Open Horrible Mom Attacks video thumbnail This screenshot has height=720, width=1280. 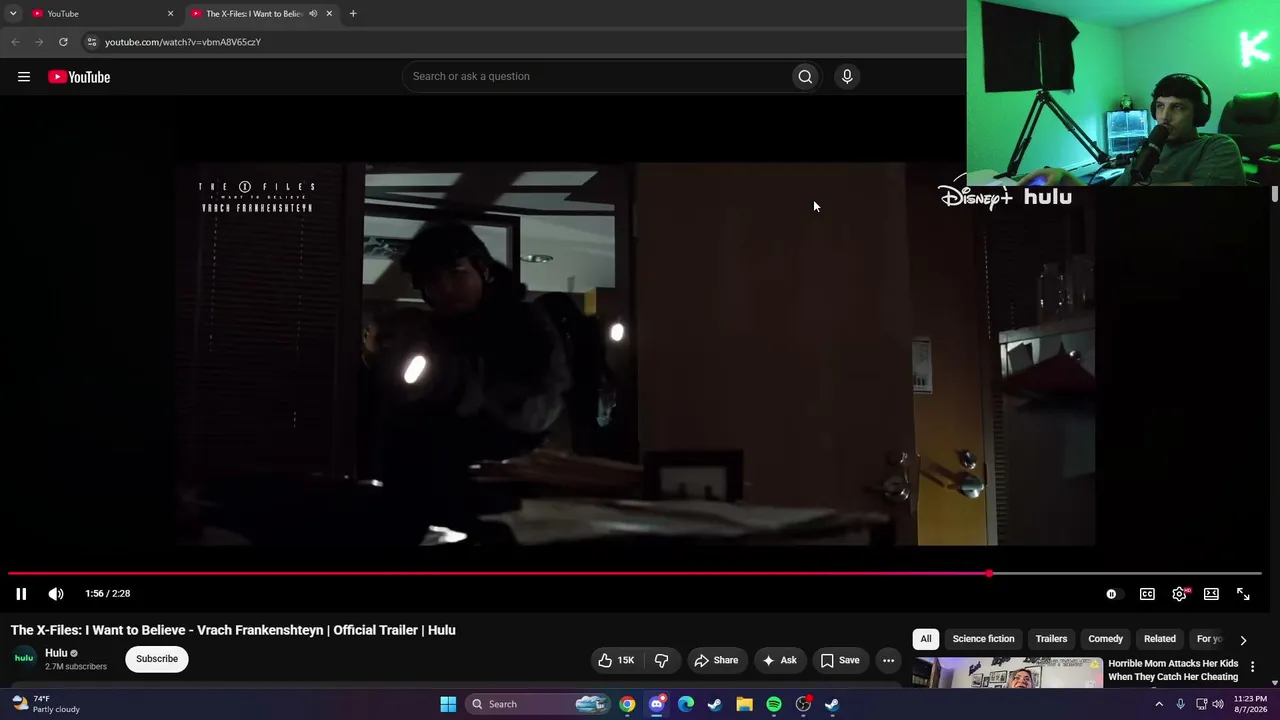1007,673
